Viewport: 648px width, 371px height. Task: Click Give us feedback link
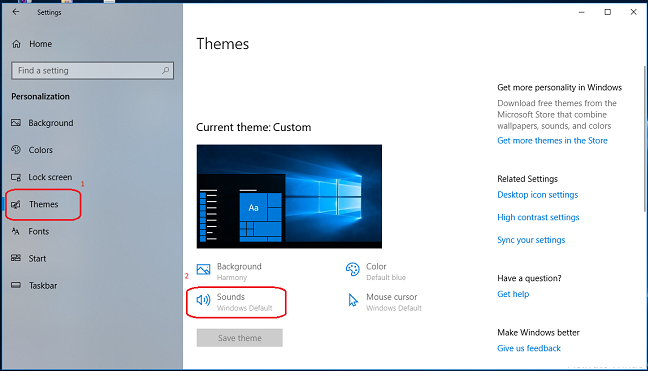tap(529, 348)
